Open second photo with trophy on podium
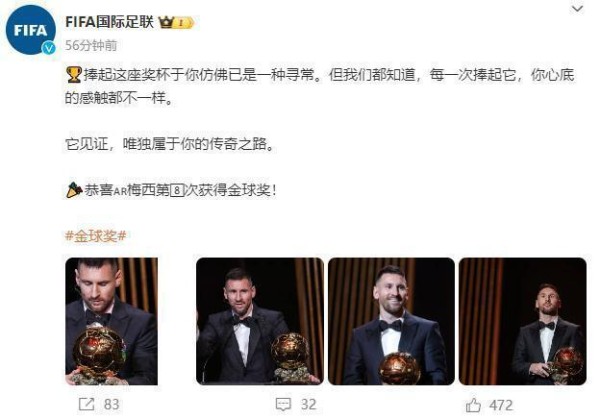600x419 pixels. (260, 321)
